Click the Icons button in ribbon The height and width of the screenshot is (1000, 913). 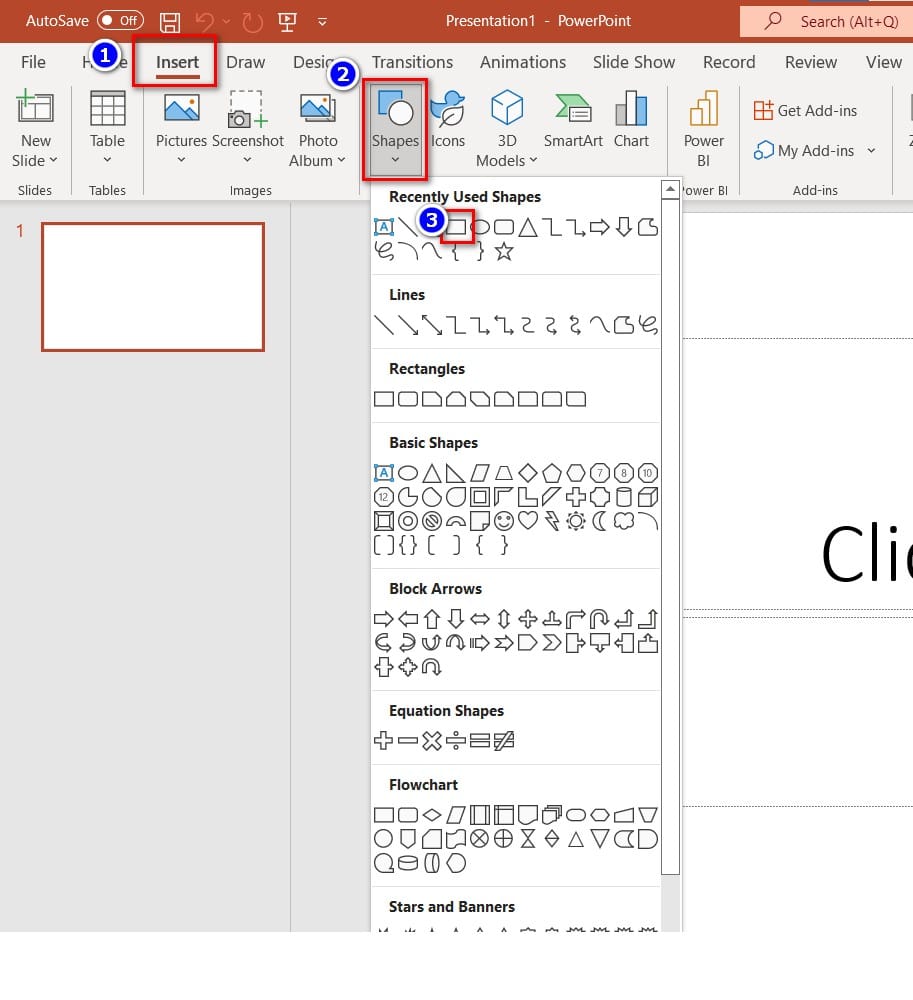pyautogui.click(x=447, y=120)
